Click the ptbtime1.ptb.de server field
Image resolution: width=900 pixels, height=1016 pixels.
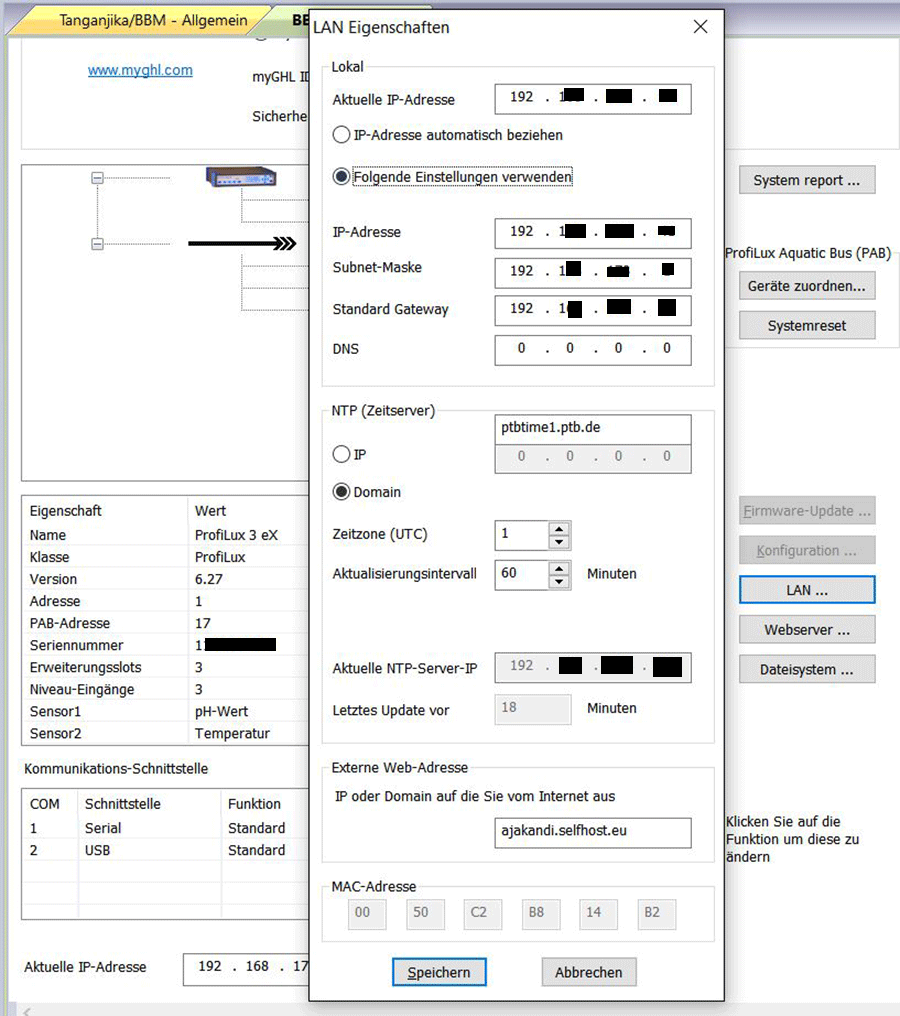pyautogui.click(x=592, y=429)
